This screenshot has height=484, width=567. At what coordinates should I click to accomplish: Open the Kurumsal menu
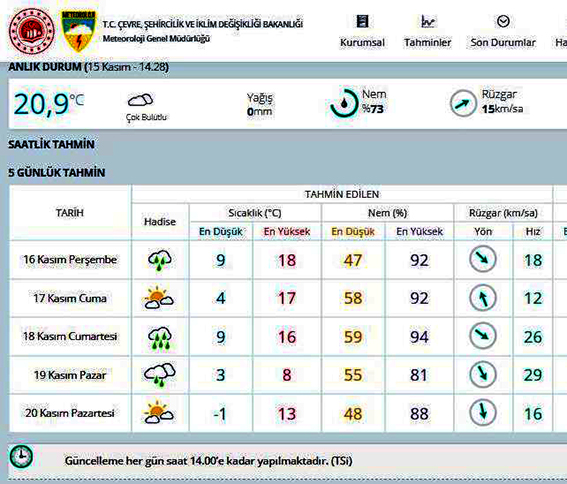point(362,42)
